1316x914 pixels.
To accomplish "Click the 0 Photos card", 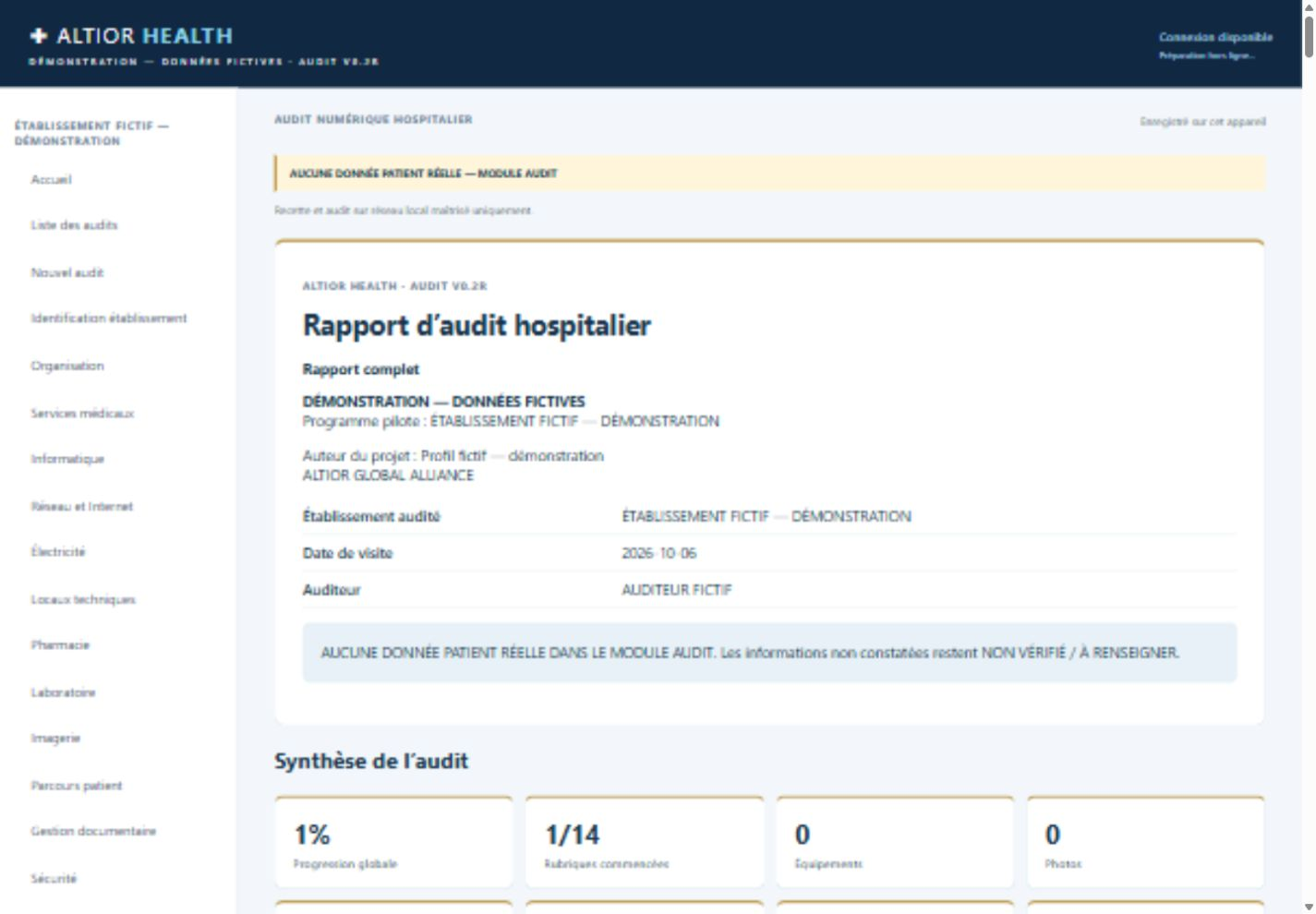I will coord(1146,842).
